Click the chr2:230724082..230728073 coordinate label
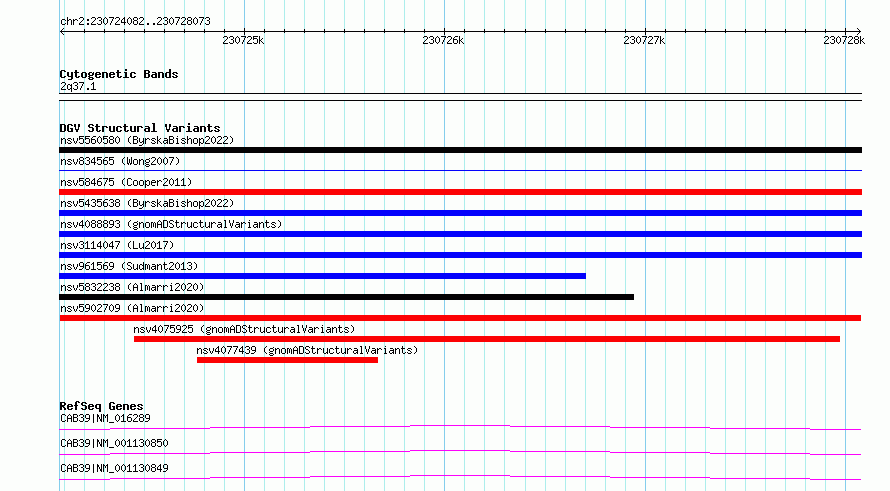 pos(135,21)
